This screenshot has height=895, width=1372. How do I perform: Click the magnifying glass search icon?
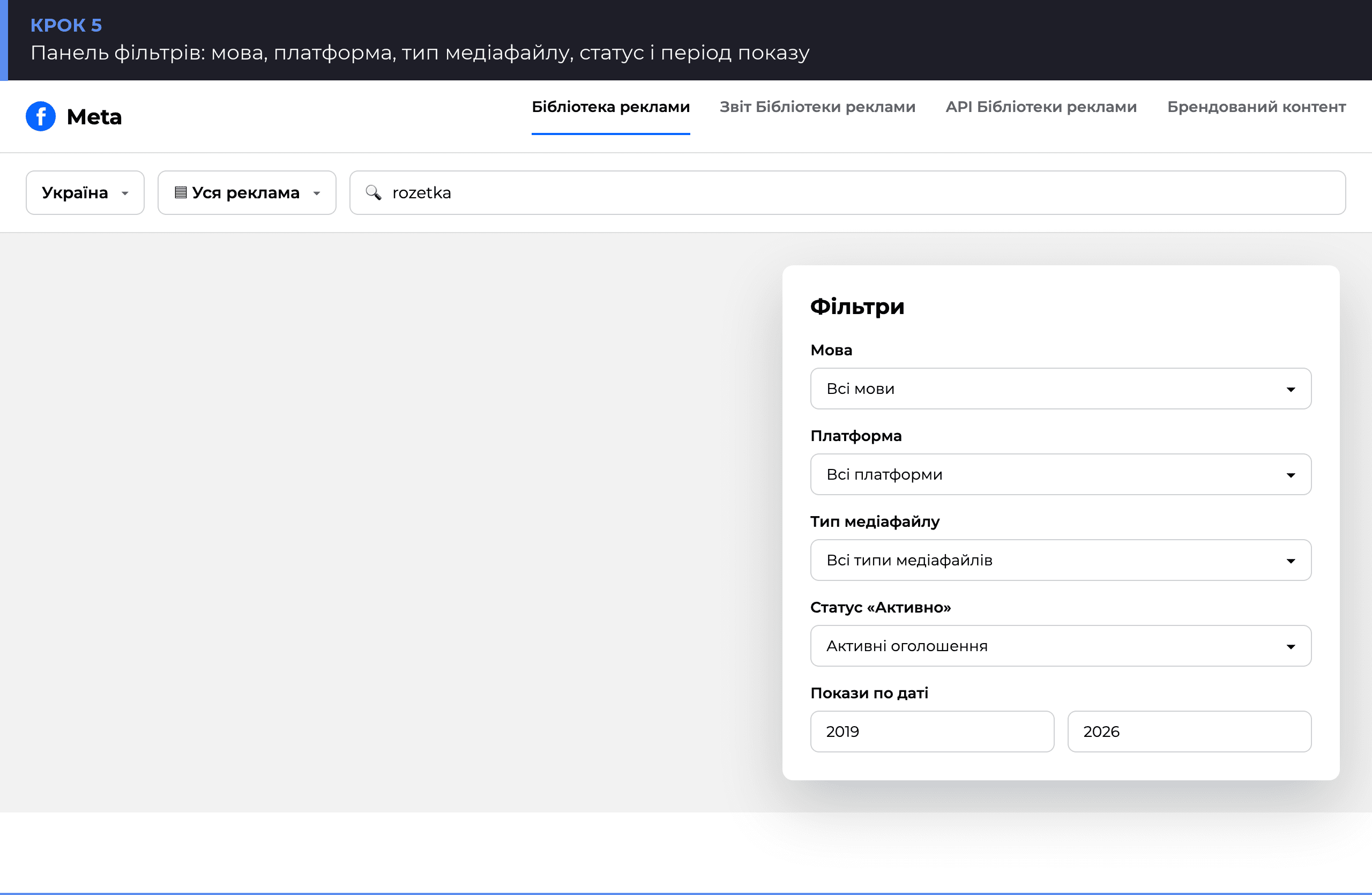pos(374,192)
